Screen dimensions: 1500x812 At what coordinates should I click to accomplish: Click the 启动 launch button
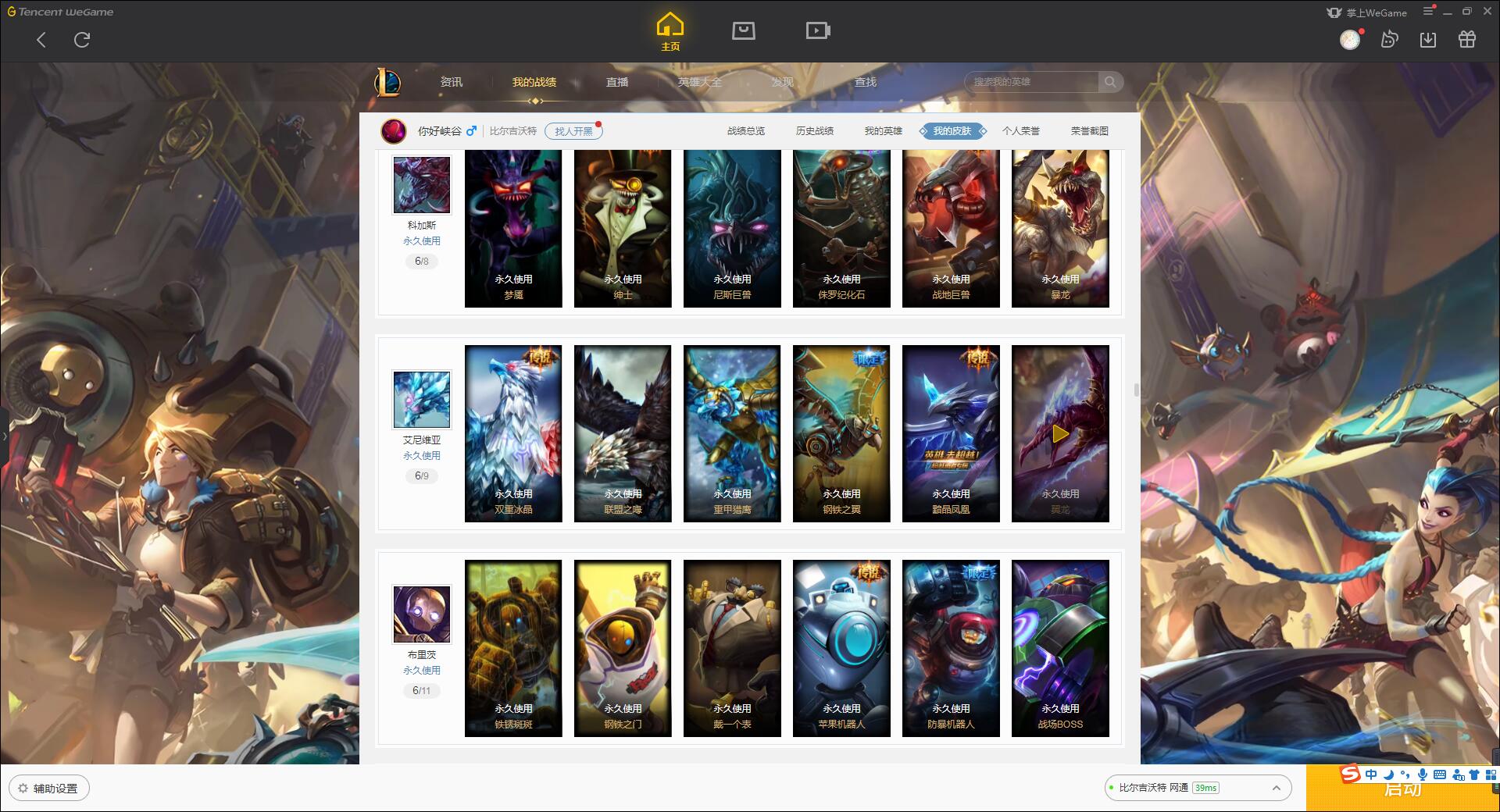[x=1402, y=789]
